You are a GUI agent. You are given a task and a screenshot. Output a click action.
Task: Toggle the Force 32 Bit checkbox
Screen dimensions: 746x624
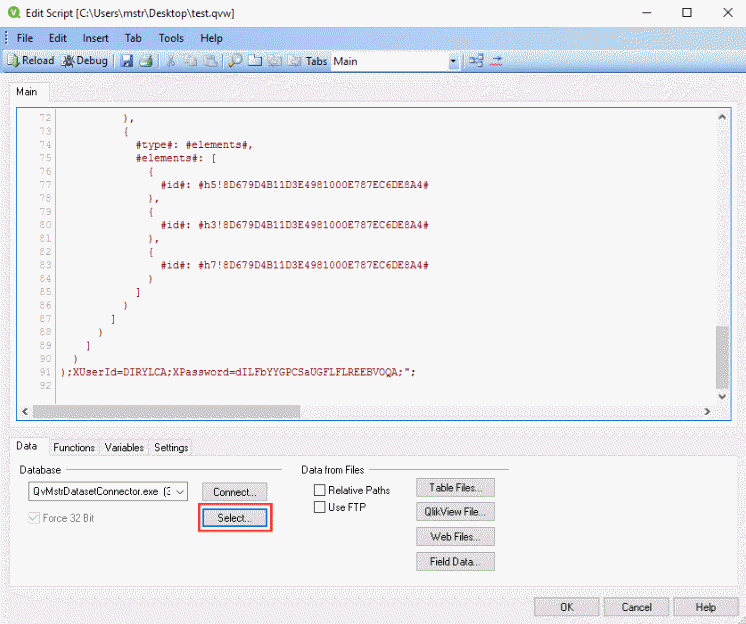tap(35, 518)
